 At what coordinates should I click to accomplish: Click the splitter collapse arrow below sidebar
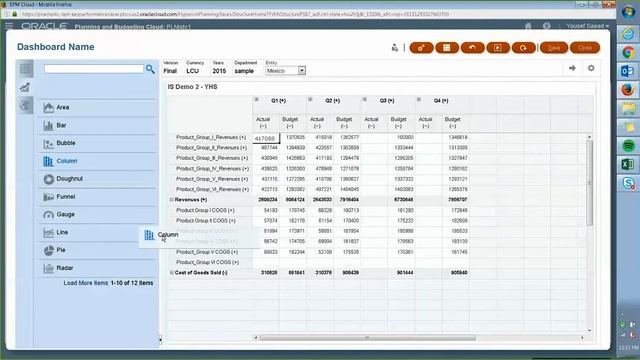coord(160,339)
